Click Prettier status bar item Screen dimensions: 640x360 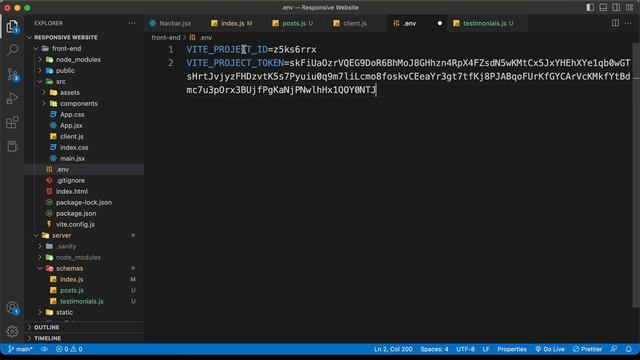coord(587,349)
